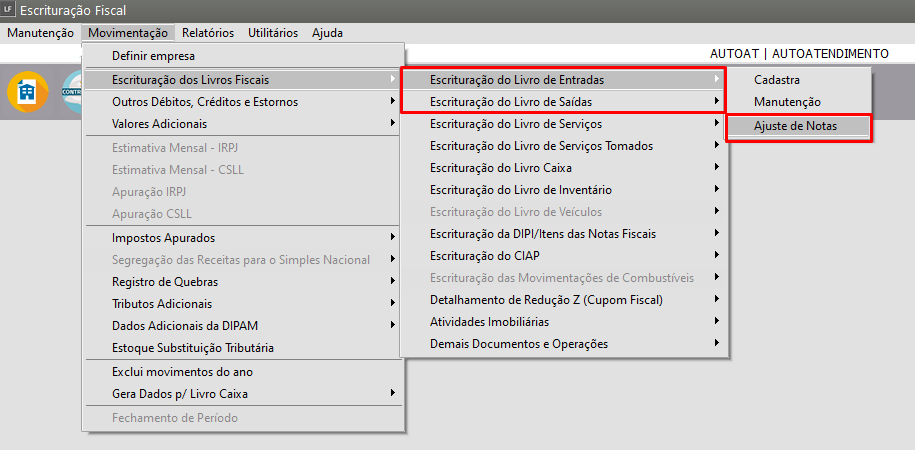Expand Escrituração do Livro de Saídas
The width and height of the screenshot is (915, 450).
(516, 101)
